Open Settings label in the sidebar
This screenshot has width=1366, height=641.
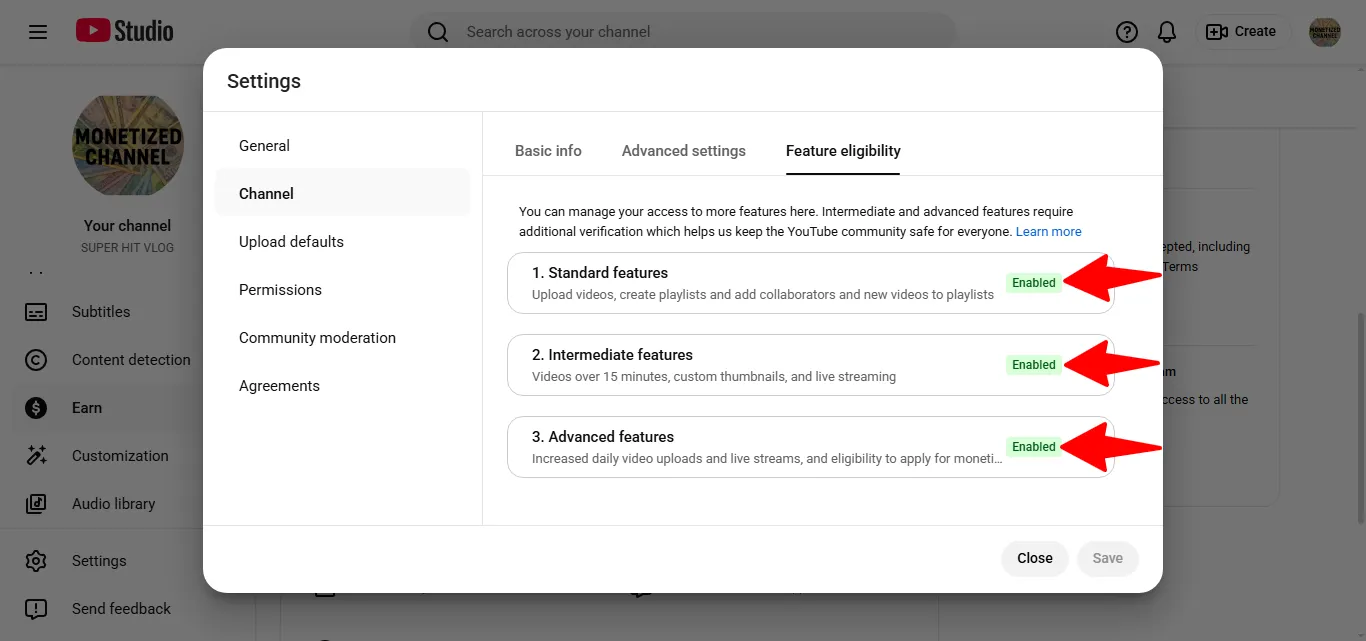tap(99, 561)
